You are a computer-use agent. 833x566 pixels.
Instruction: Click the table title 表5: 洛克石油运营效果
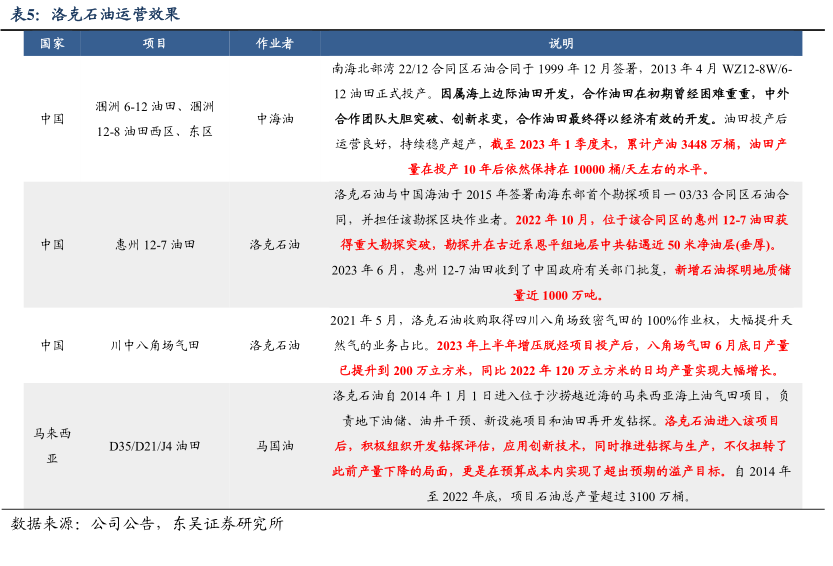(97, 14)
